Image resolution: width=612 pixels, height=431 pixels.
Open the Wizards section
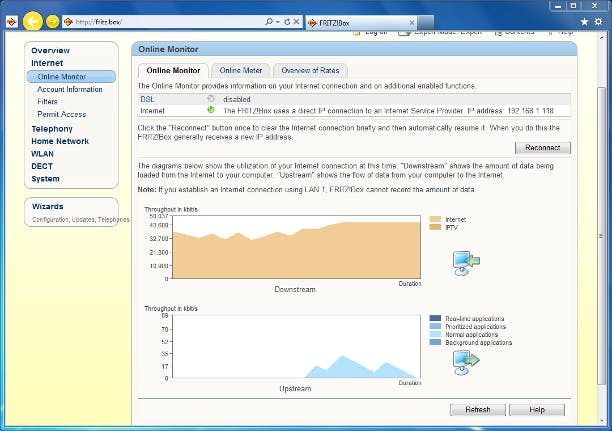[x=48, y=206]
